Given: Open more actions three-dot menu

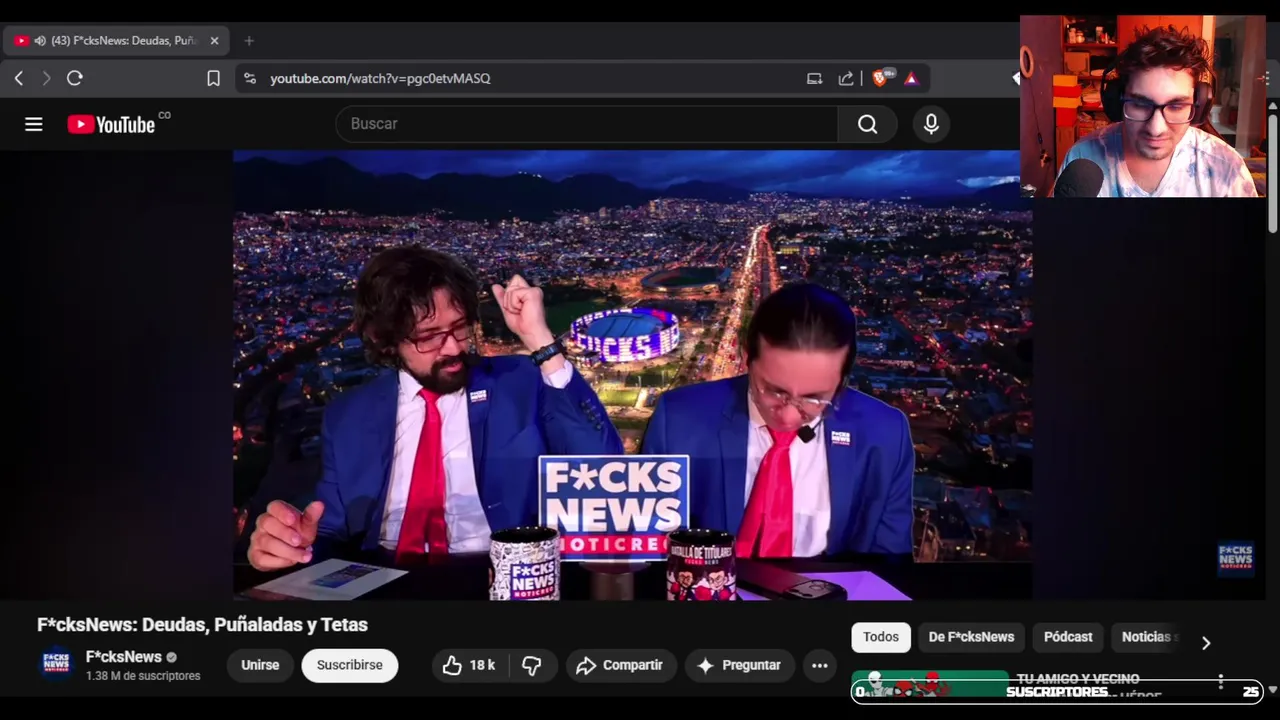Looking at the screenshot, I should 820,665.
